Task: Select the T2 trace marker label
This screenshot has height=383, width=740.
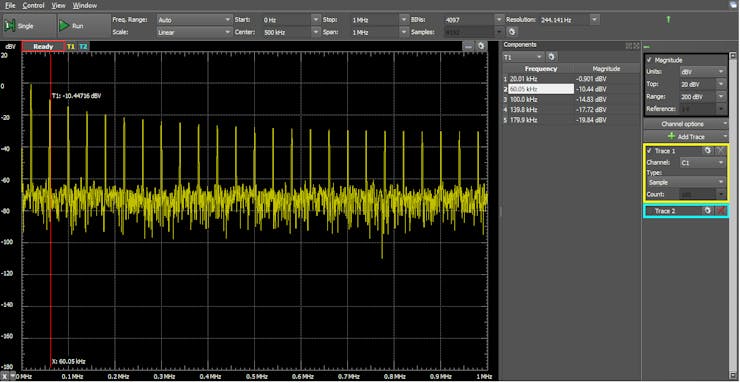Action: coord(83,47)
